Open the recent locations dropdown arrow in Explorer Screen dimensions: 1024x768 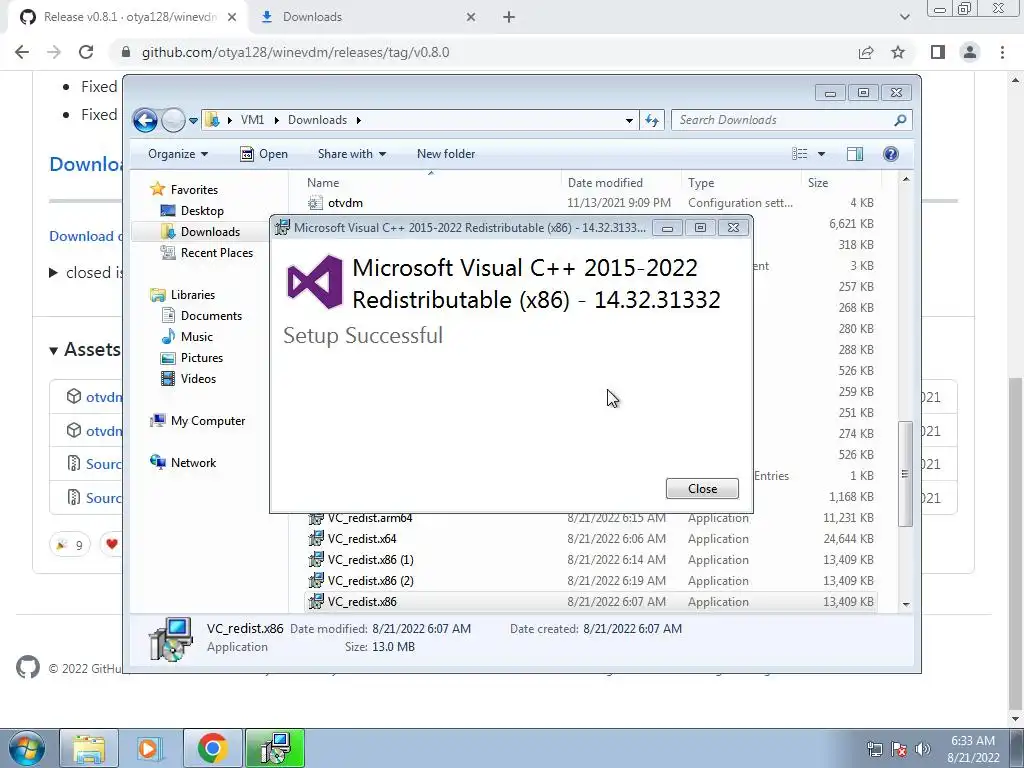193,121
